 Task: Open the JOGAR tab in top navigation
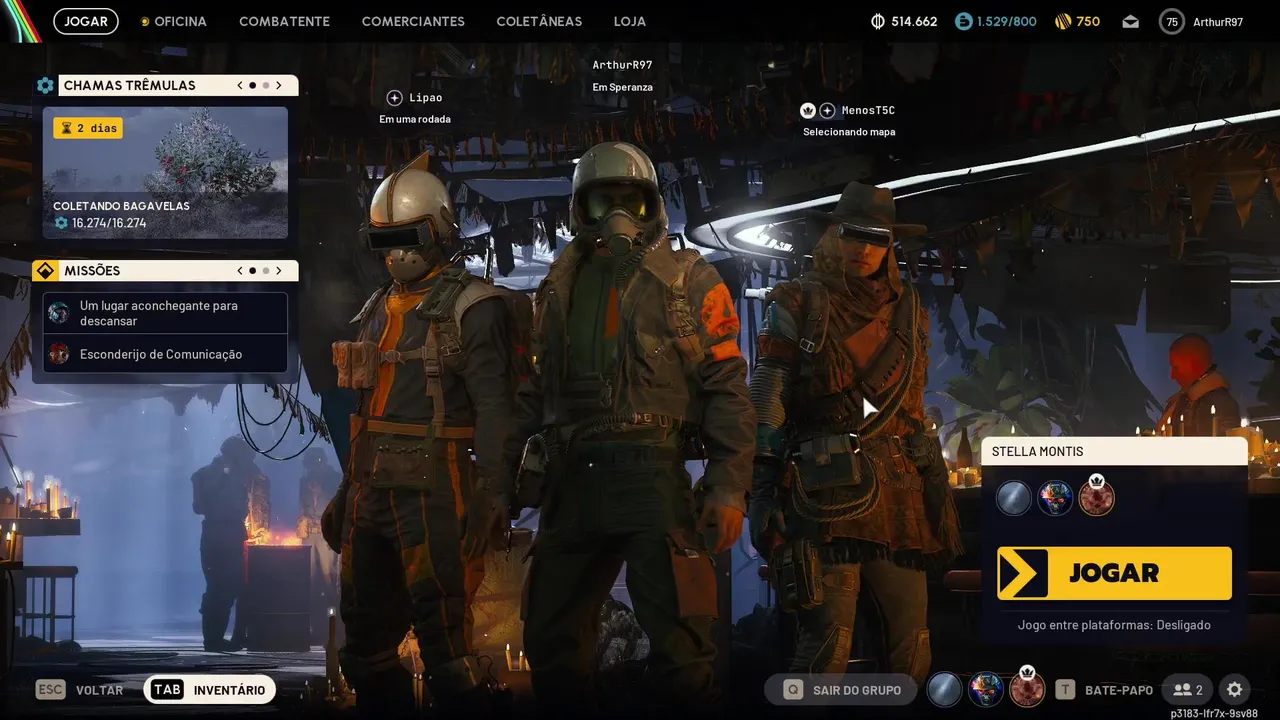click(x=86, y=21)
